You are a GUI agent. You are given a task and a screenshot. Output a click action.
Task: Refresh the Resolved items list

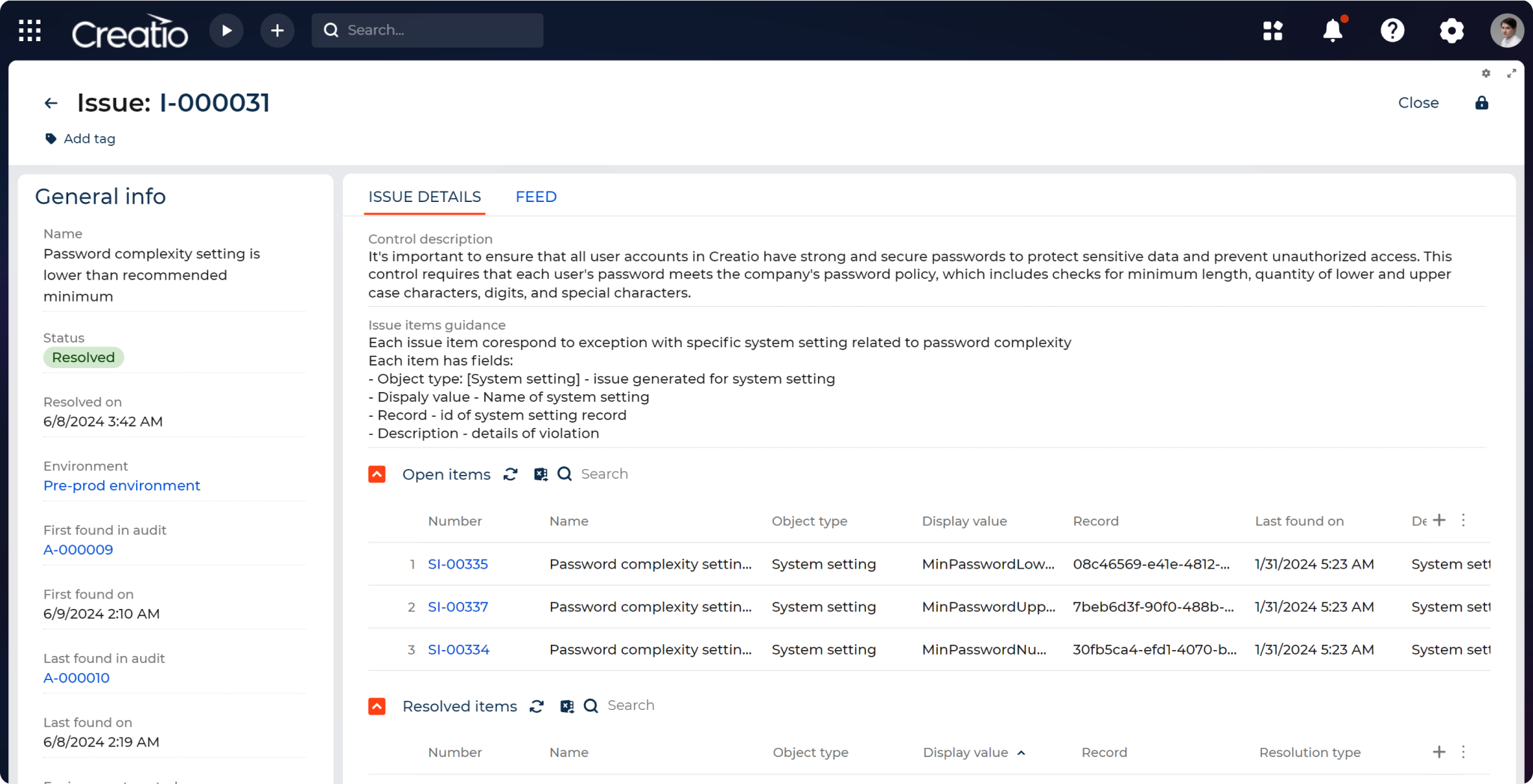[x=537, y=705]
